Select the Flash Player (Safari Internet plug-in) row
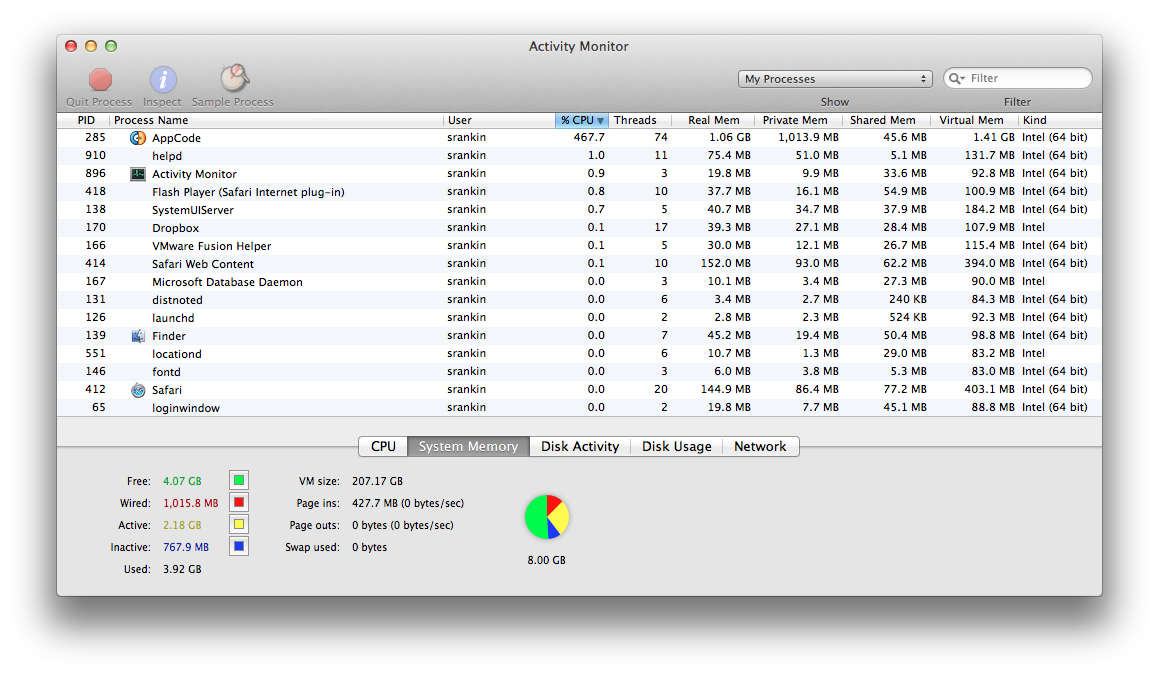This screenshot has height=675, width=1159. click(580, 191)
